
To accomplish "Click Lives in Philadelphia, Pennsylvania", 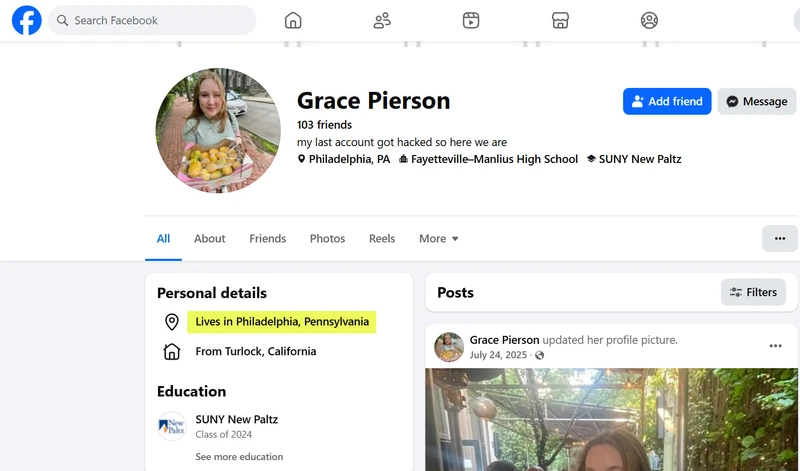I will [x=282, y=322].
